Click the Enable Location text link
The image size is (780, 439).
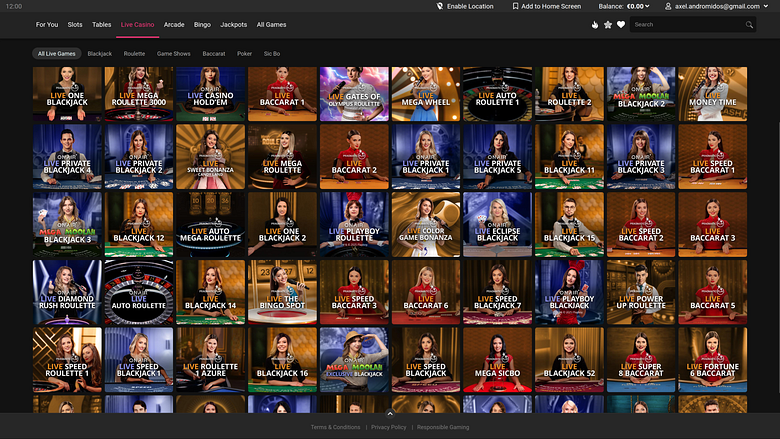click(x=470, y=6)
